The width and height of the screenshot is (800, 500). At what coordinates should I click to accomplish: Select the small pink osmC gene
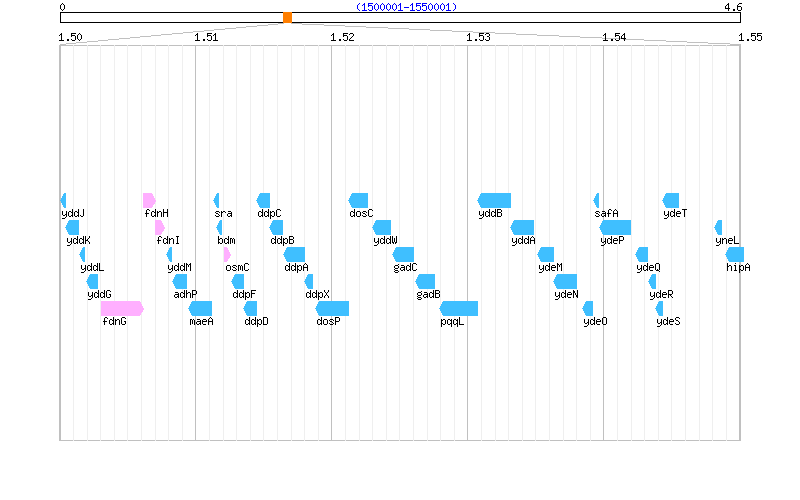pos(227,254)
